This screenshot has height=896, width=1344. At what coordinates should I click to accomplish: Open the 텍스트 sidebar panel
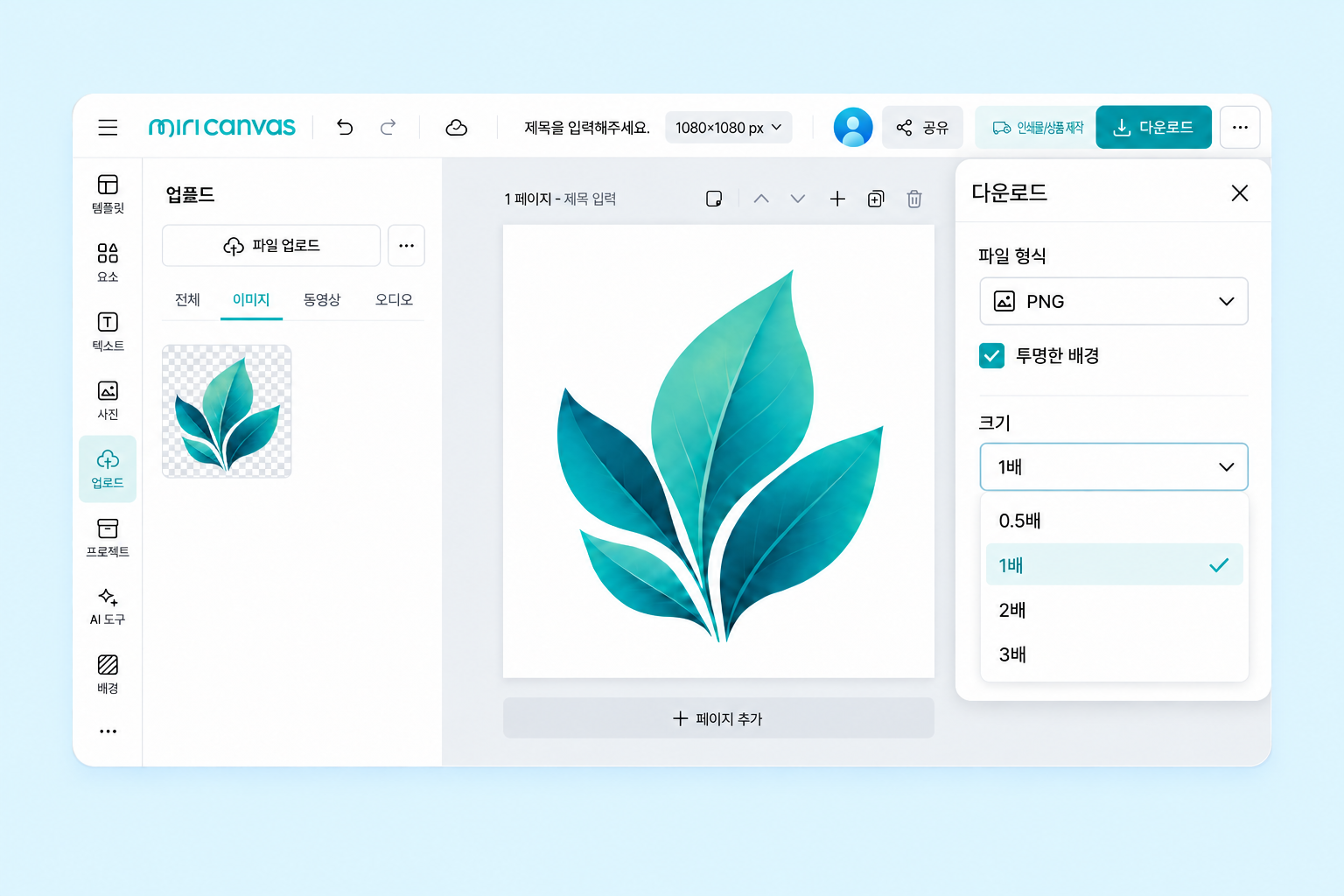click(108, 332)
